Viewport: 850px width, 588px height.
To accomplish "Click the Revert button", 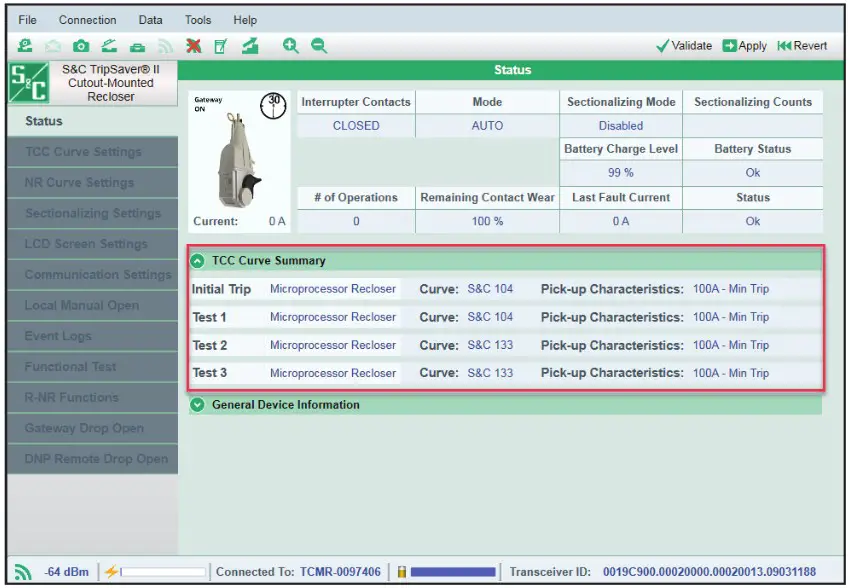I will click(802, 46).
